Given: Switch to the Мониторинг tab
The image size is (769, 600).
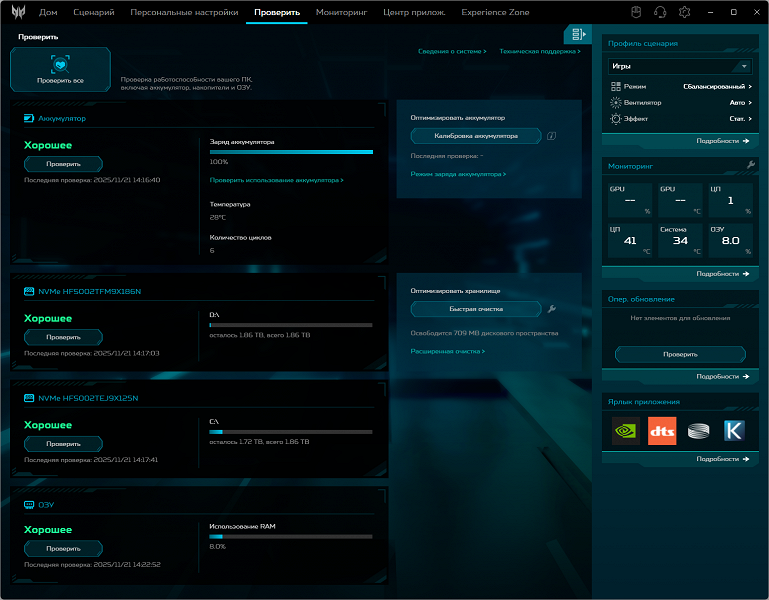Looking at the screenshot, I should point(341,12).
